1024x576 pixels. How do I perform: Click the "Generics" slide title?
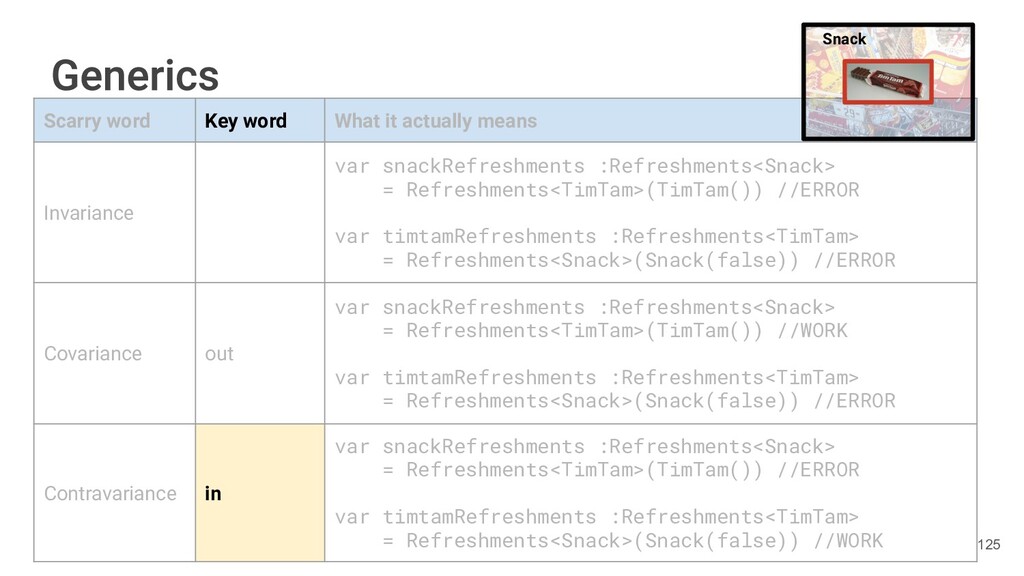pyautogui.click(x=135, y=75)
